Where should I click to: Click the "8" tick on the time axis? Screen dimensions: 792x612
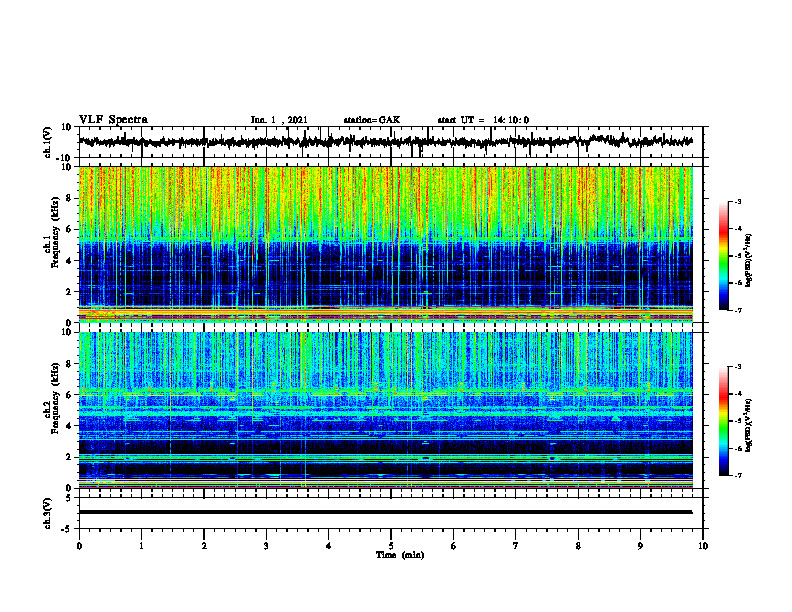pyautogui.click(x=578, y=546)
